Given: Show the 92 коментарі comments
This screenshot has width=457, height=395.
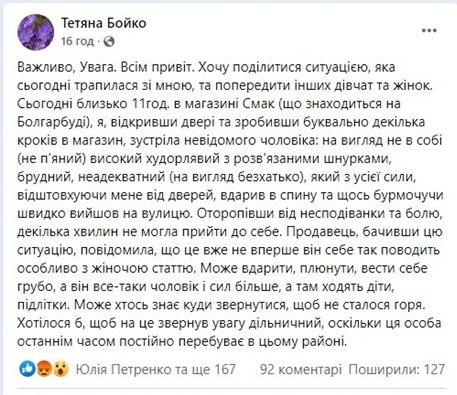Looking at the screenshot, I should (x=301, y=369).
